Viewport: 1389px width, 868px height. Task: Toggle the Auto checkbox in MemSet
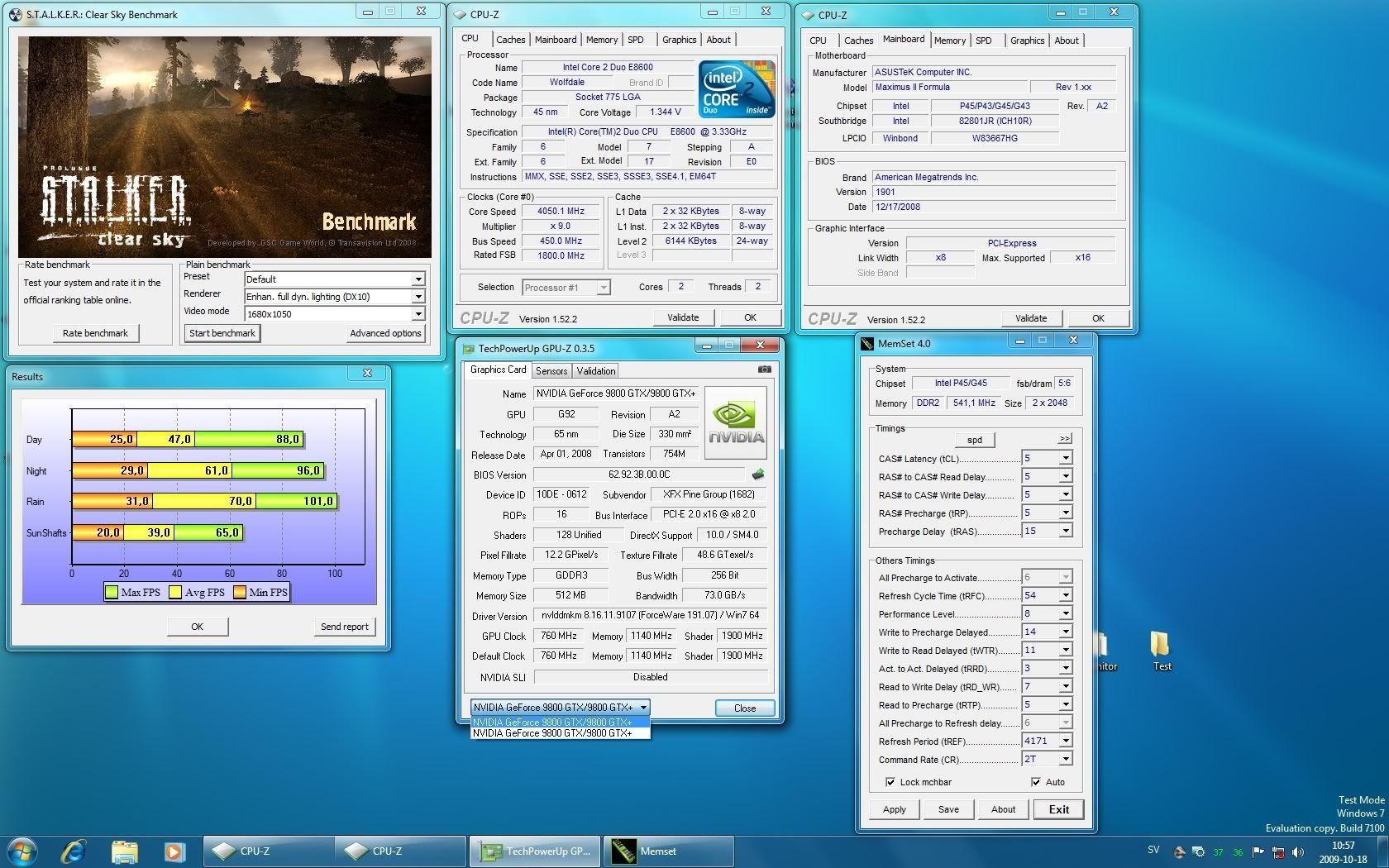click(1036, 781)
